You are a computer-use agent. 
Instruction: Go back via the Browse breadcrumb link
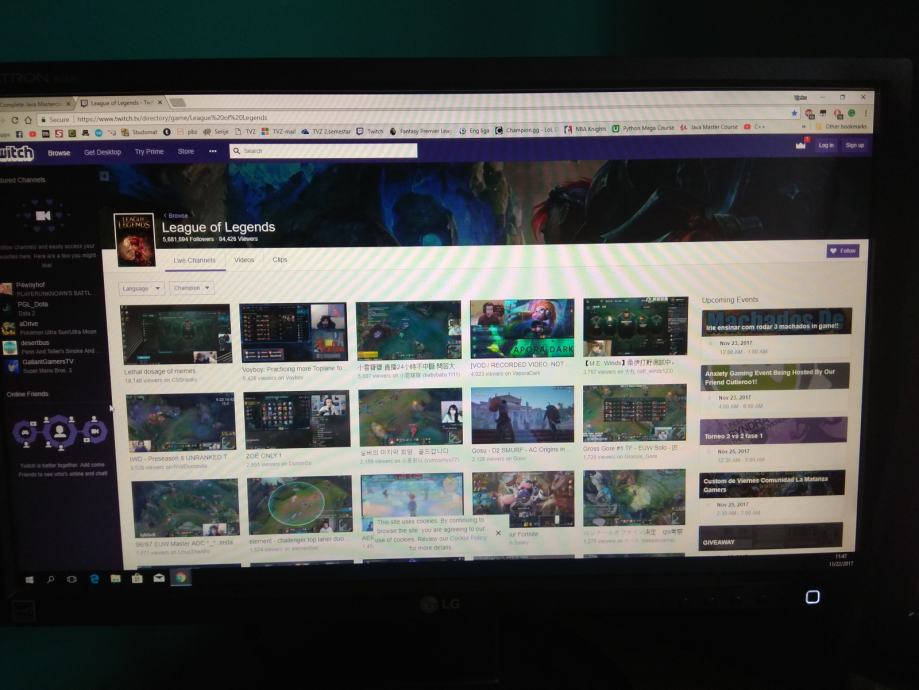pyautogui.click(x=176, y=216)
